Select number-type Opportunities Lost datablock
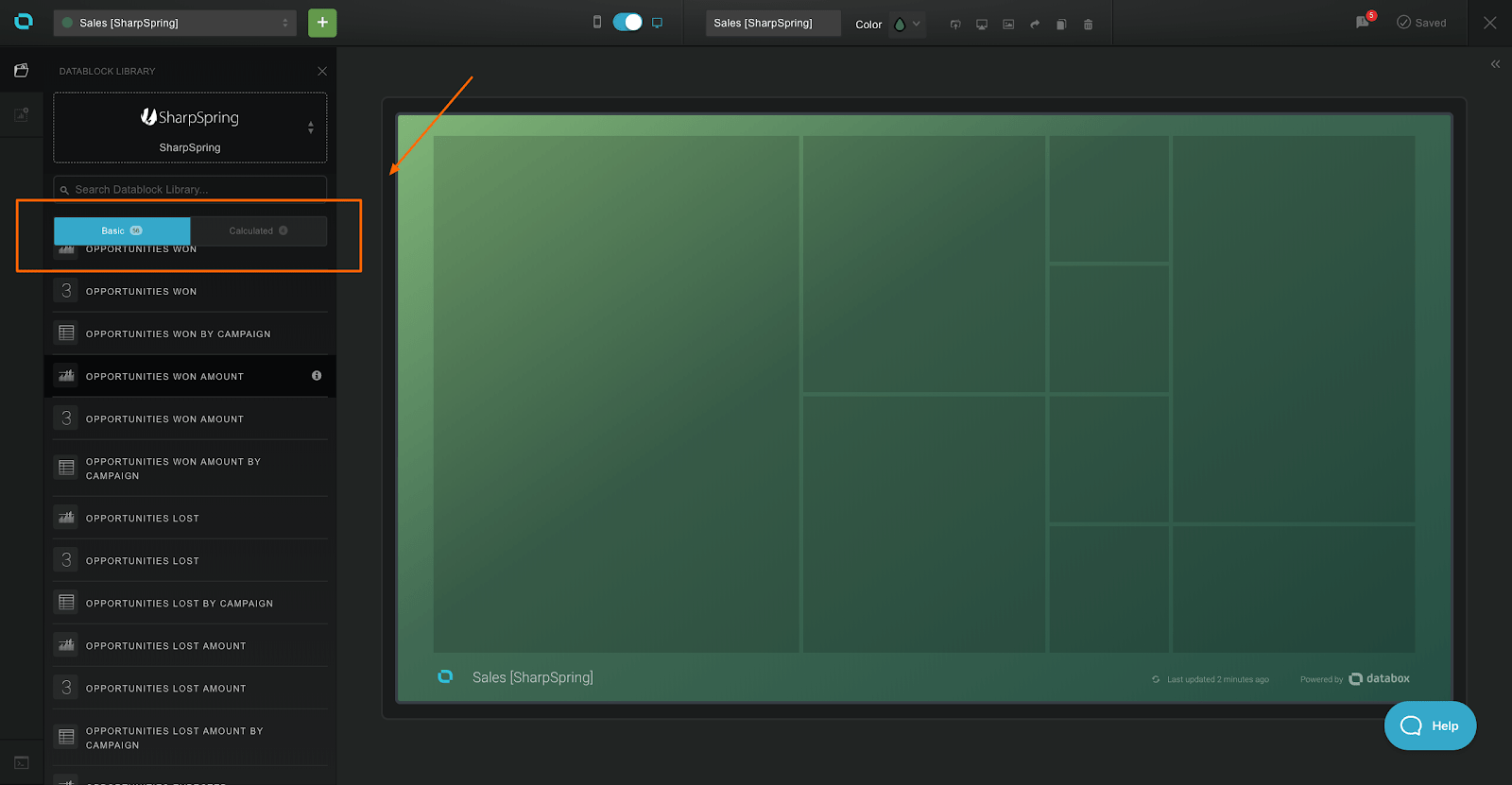Viewport: 1512px width, 785px height. (x=190, y=560)
